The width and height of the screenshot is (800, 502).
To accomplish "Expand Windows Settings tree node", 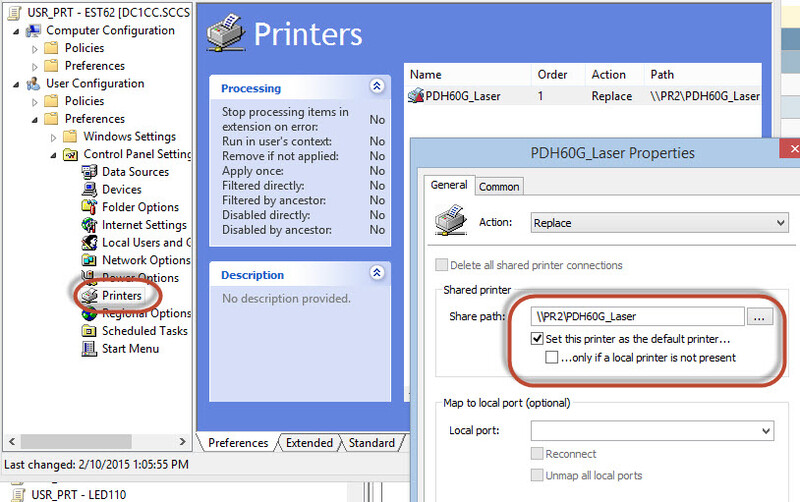I will 54,138.
